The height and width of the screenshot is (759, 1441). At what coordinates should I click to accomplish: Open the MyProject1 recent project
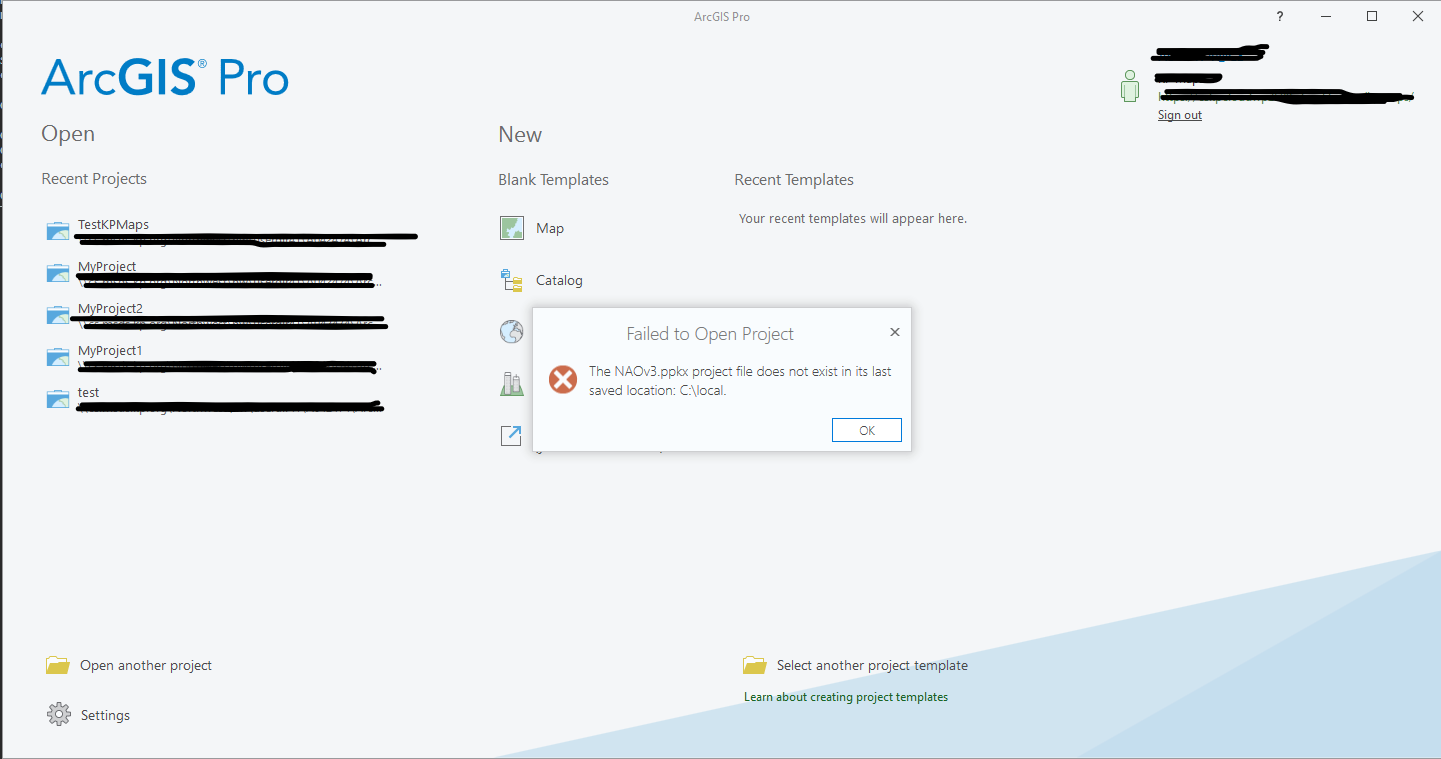pos(213,357)
